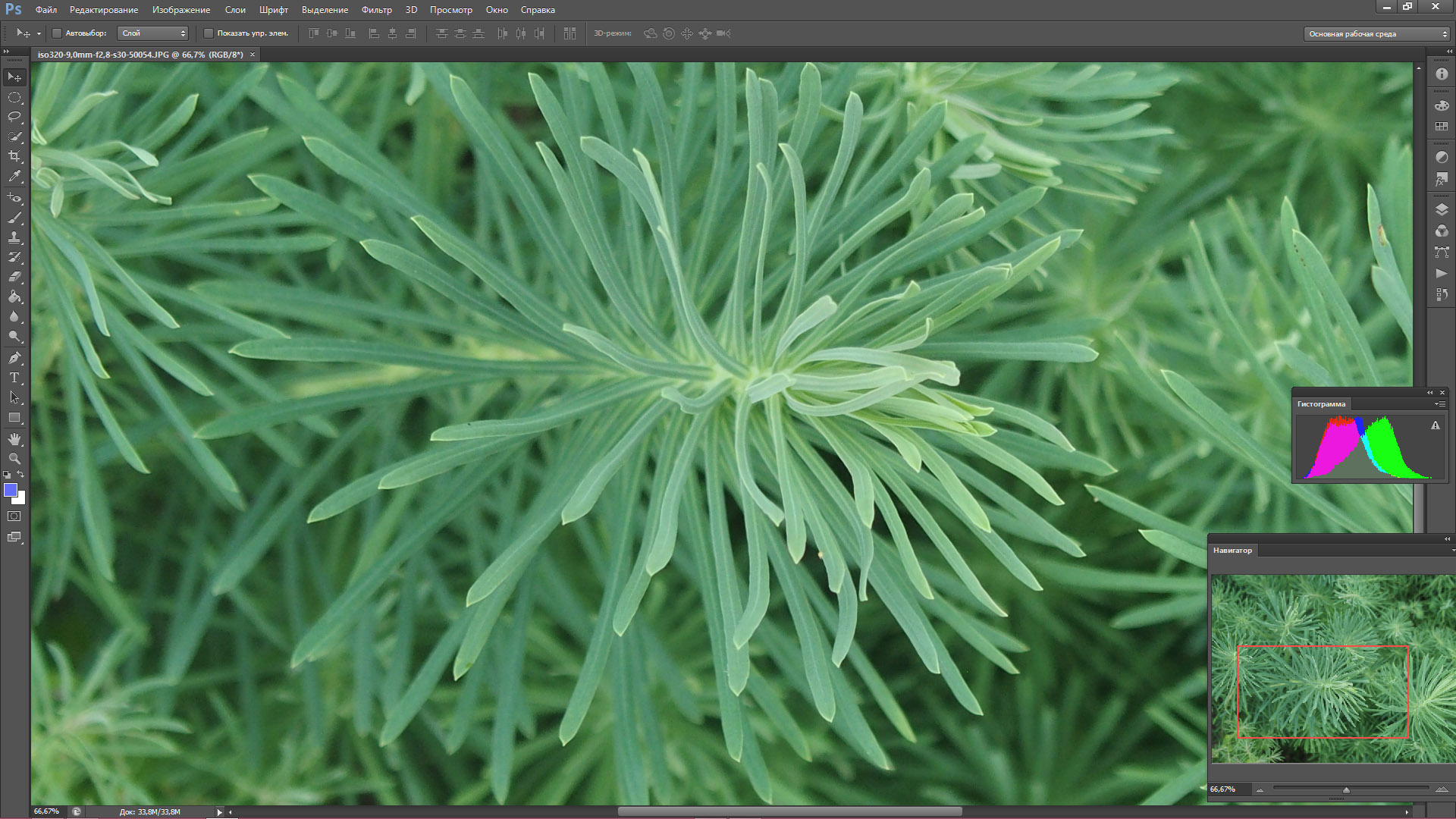This screenshot has width=1456, height=819.
Task: Enable Показать упр. элем. checkbox
Action: [209, 33]
